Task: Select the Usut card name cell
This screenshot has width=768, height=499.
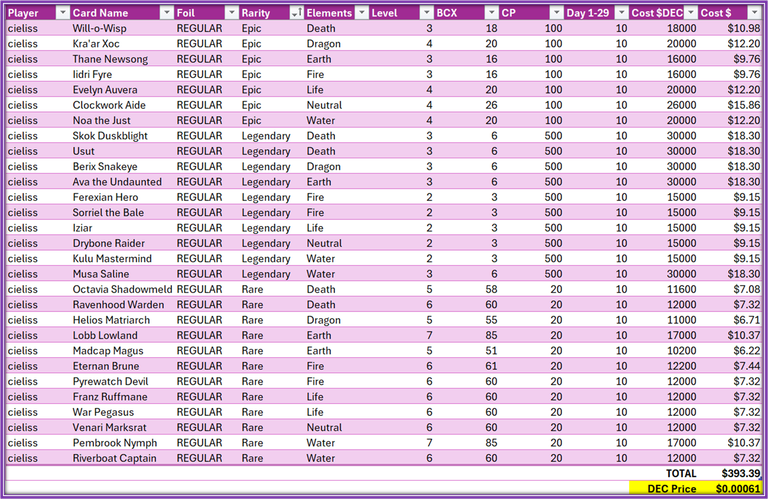Action: pos(122,151)
